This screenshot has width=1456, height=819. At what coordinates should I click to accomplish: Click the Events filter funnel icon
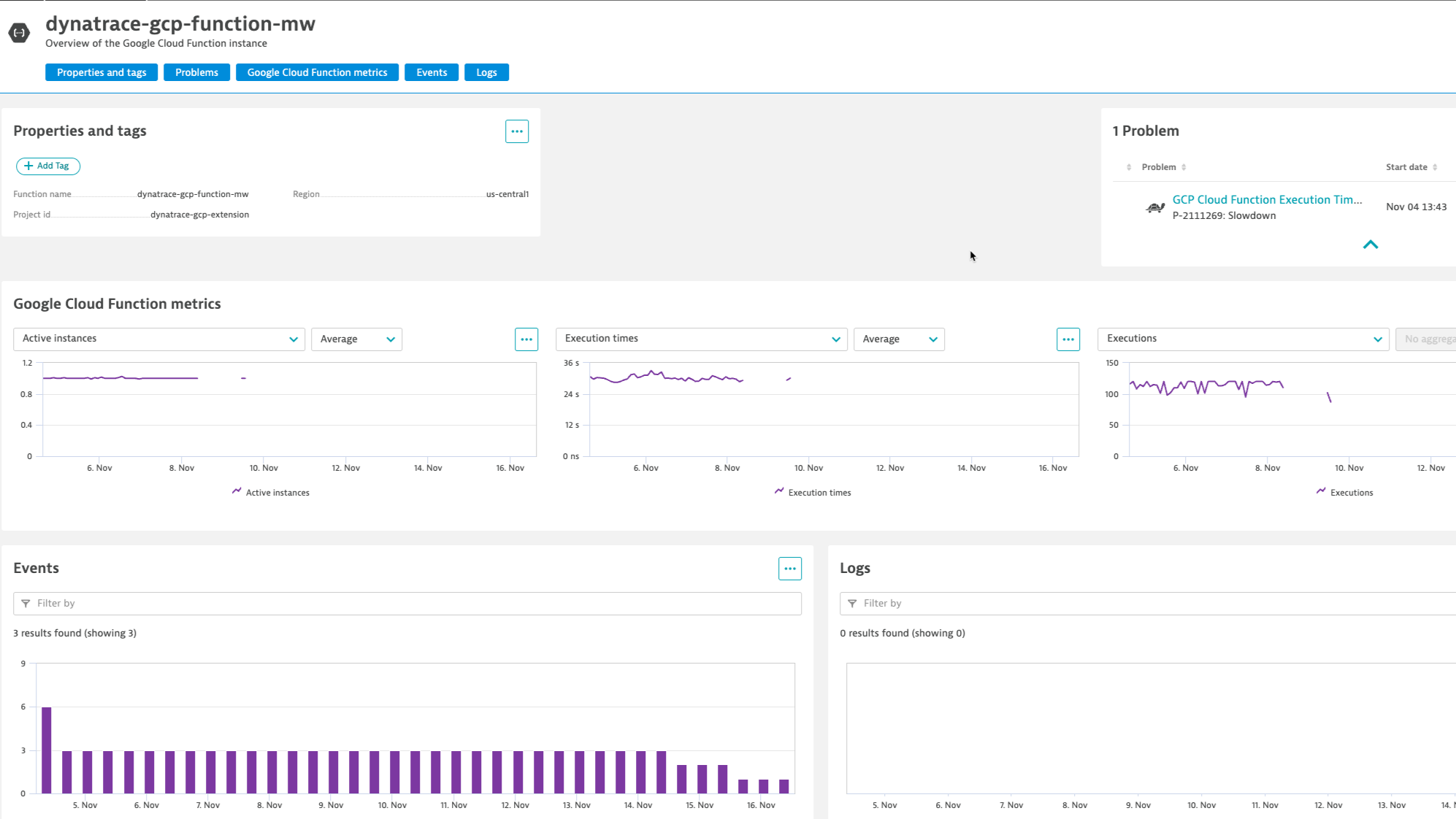pyautogui.click(x=26, y=604)
